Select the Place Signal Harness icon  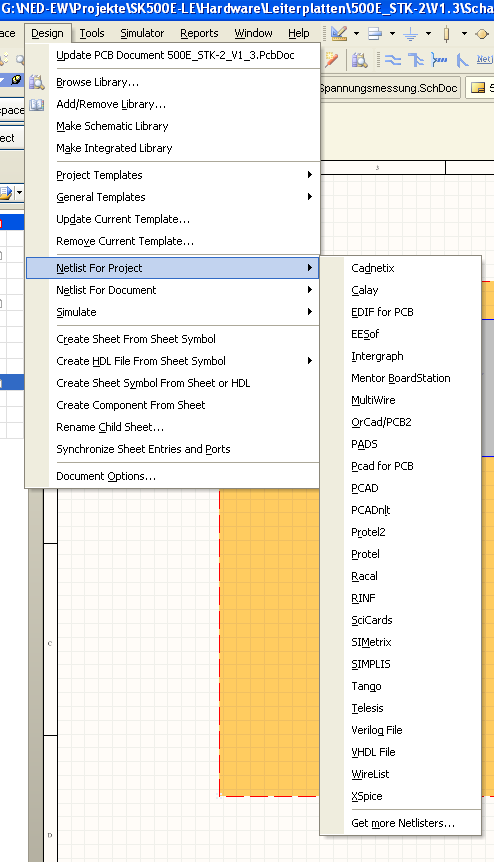[x=439, y=59]
